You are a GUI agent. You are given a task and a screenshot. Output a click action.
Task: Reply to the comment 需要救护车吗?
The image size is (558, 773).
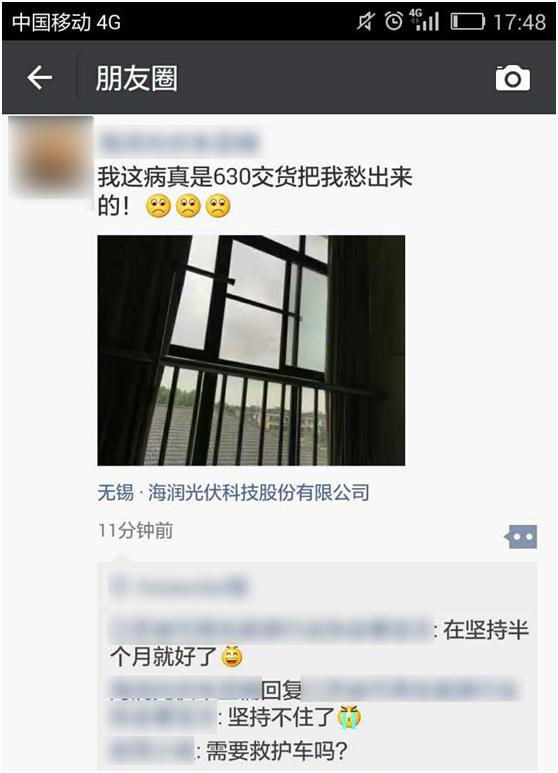pos(228,751)
